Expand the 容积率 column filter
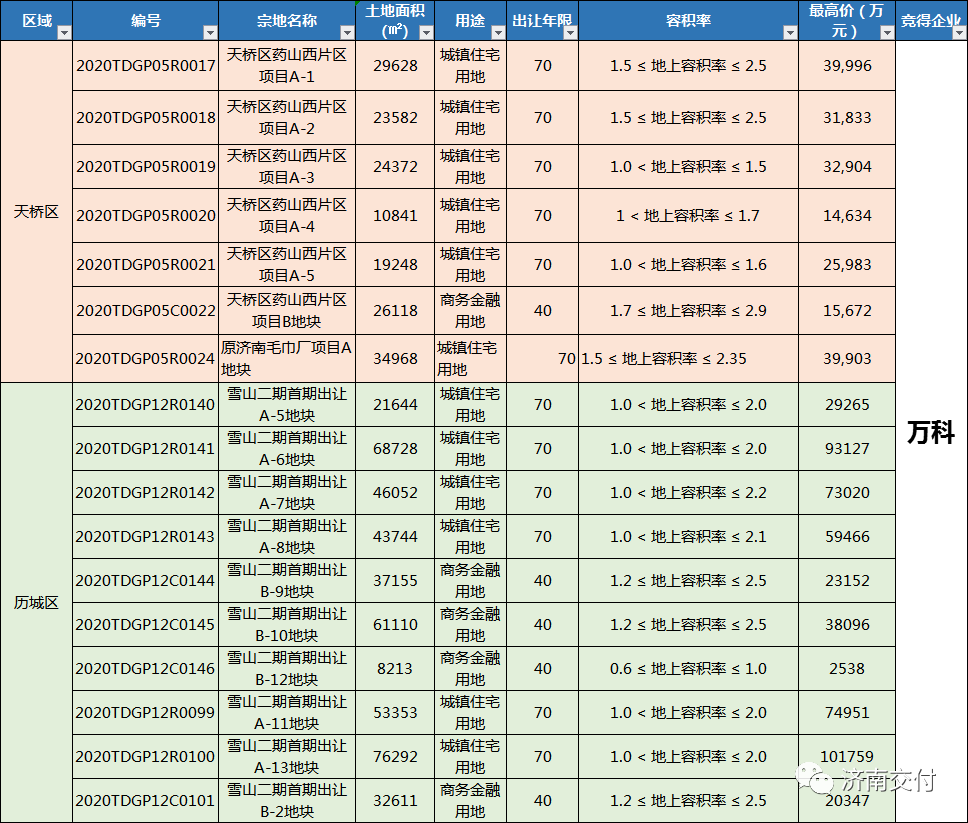 click(x=789, y=32)
